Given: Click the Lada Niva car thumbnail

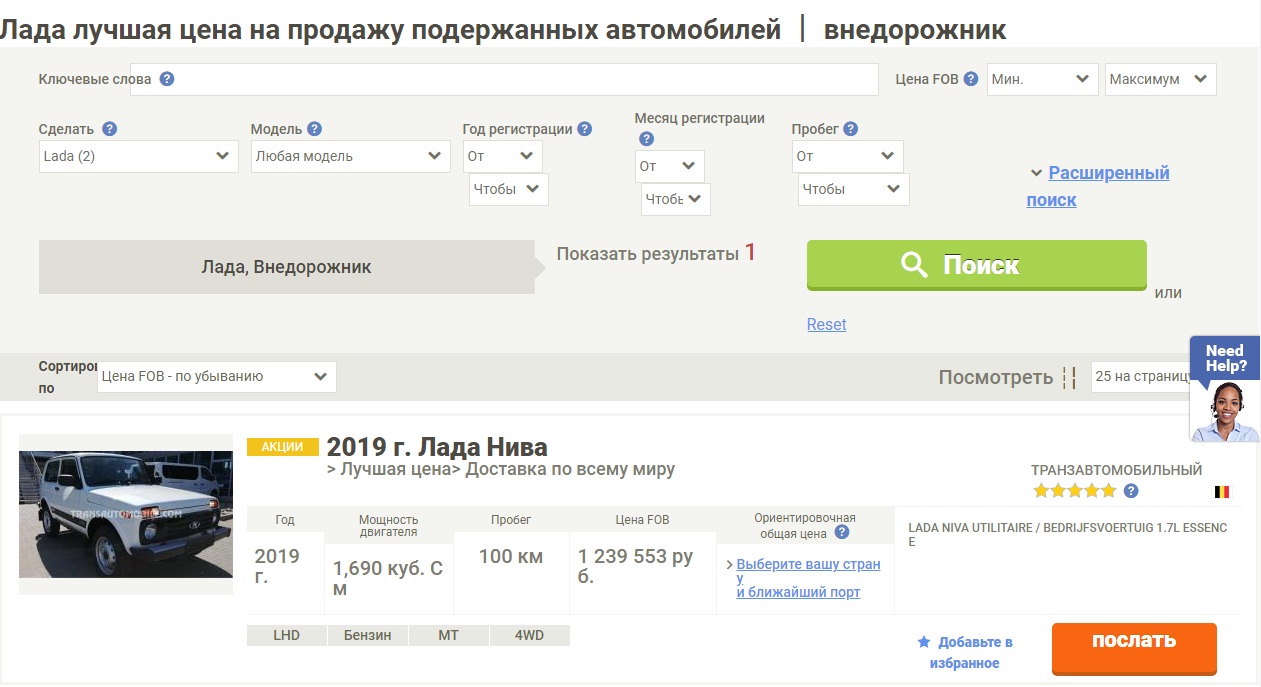Looking at the screenshot, I should tap(126, 514).
